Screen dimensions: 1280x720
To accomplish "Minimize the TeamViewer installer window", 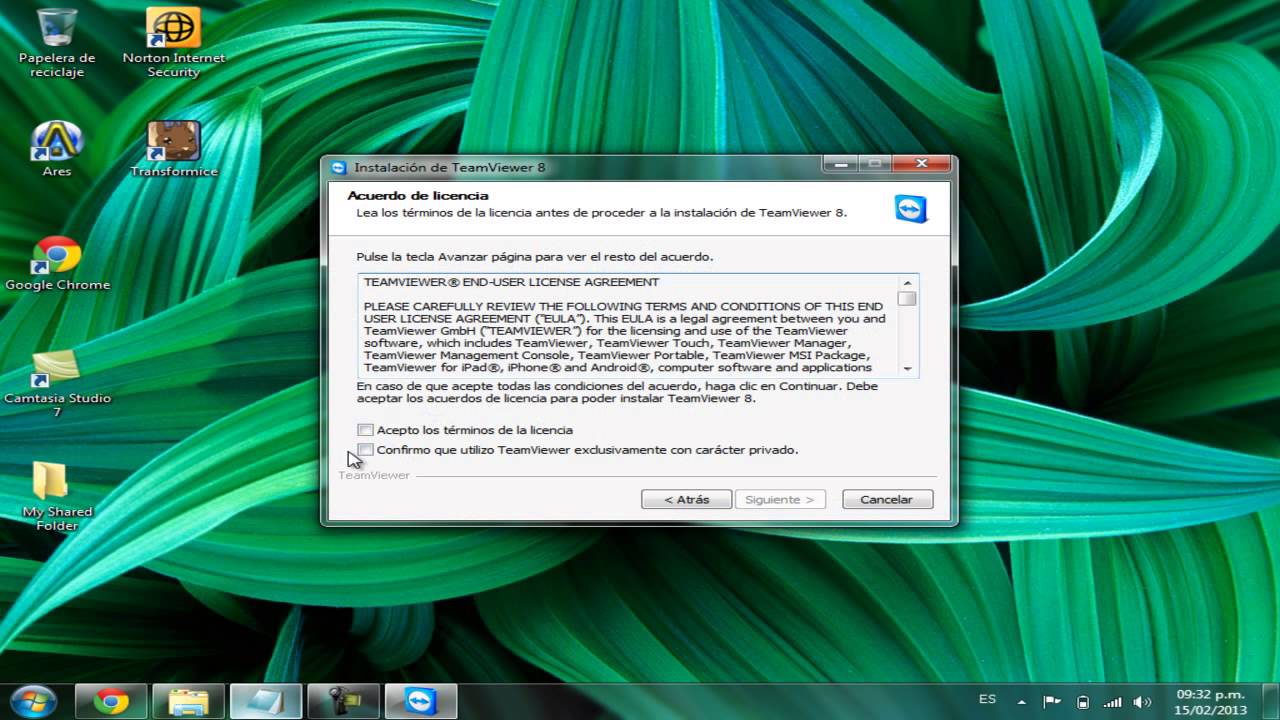I will point(841,164).
